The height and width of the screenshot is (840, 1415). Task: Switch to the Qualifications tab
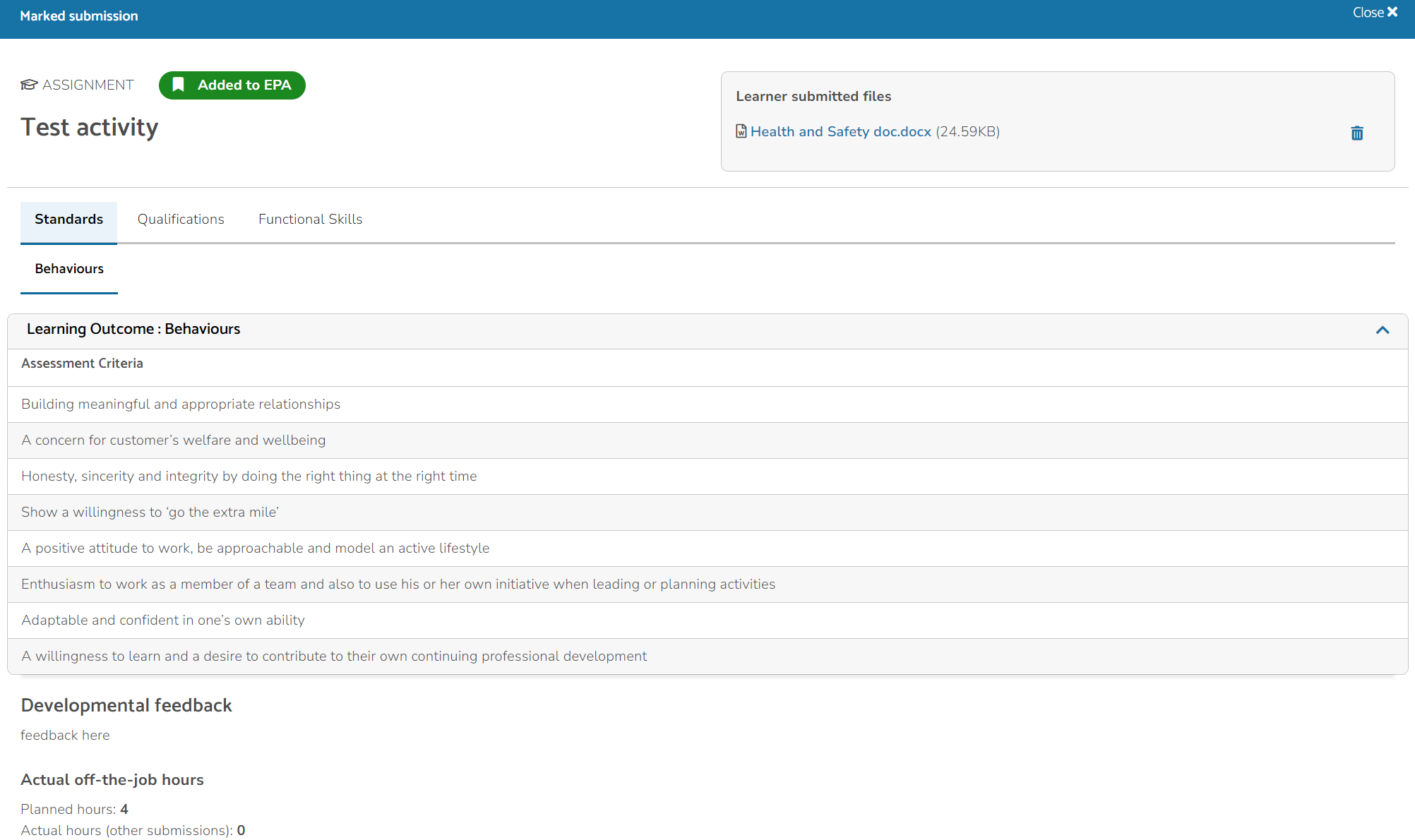(x=180, y=220)
